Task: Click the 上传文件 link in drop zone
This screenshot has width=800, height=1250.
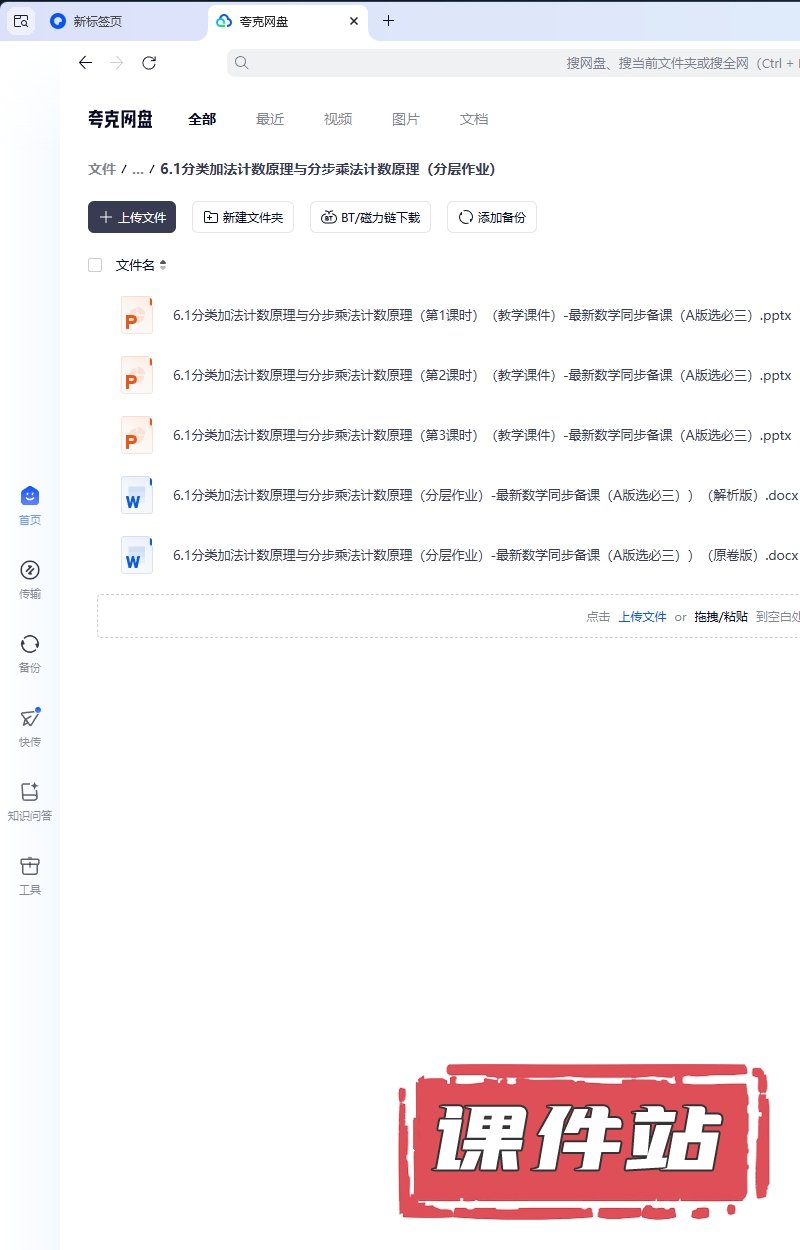Action: (x=642, y=617)
